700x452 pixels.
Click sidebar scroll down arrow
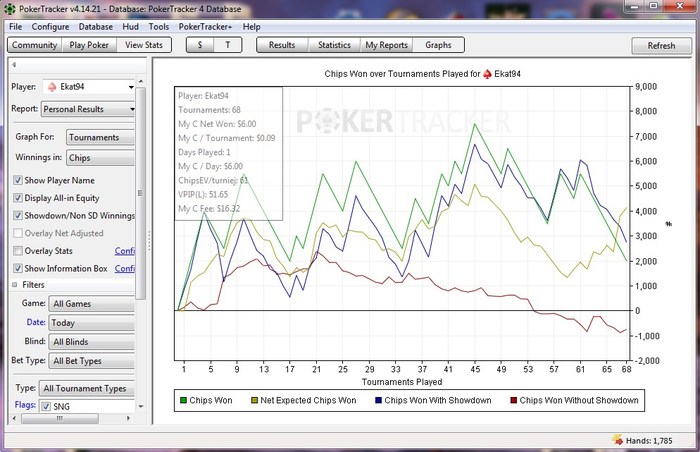[x=141, y=406]
